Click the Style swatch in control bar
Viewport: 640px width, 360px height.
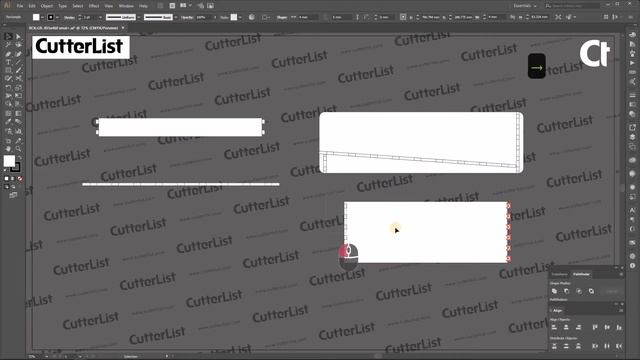[x=234, y=17]
